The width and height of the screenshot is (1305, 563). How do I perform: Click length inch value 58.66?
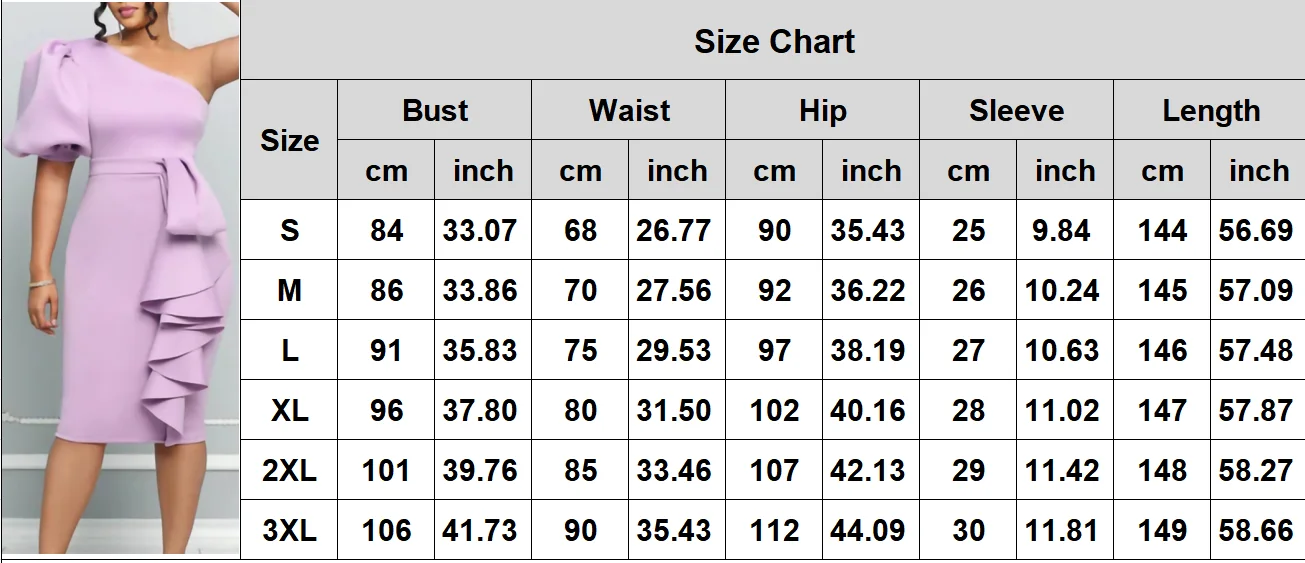tap(1256, 530)
